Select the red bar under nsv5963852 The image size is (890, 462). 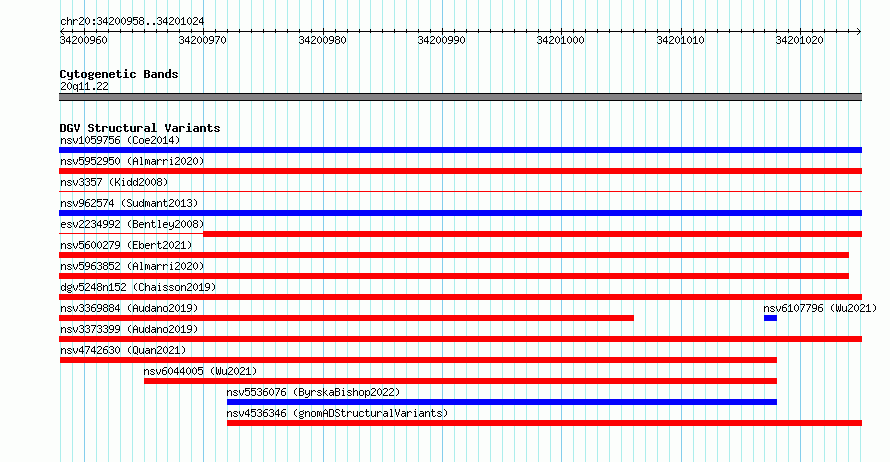tap(454, 276)
